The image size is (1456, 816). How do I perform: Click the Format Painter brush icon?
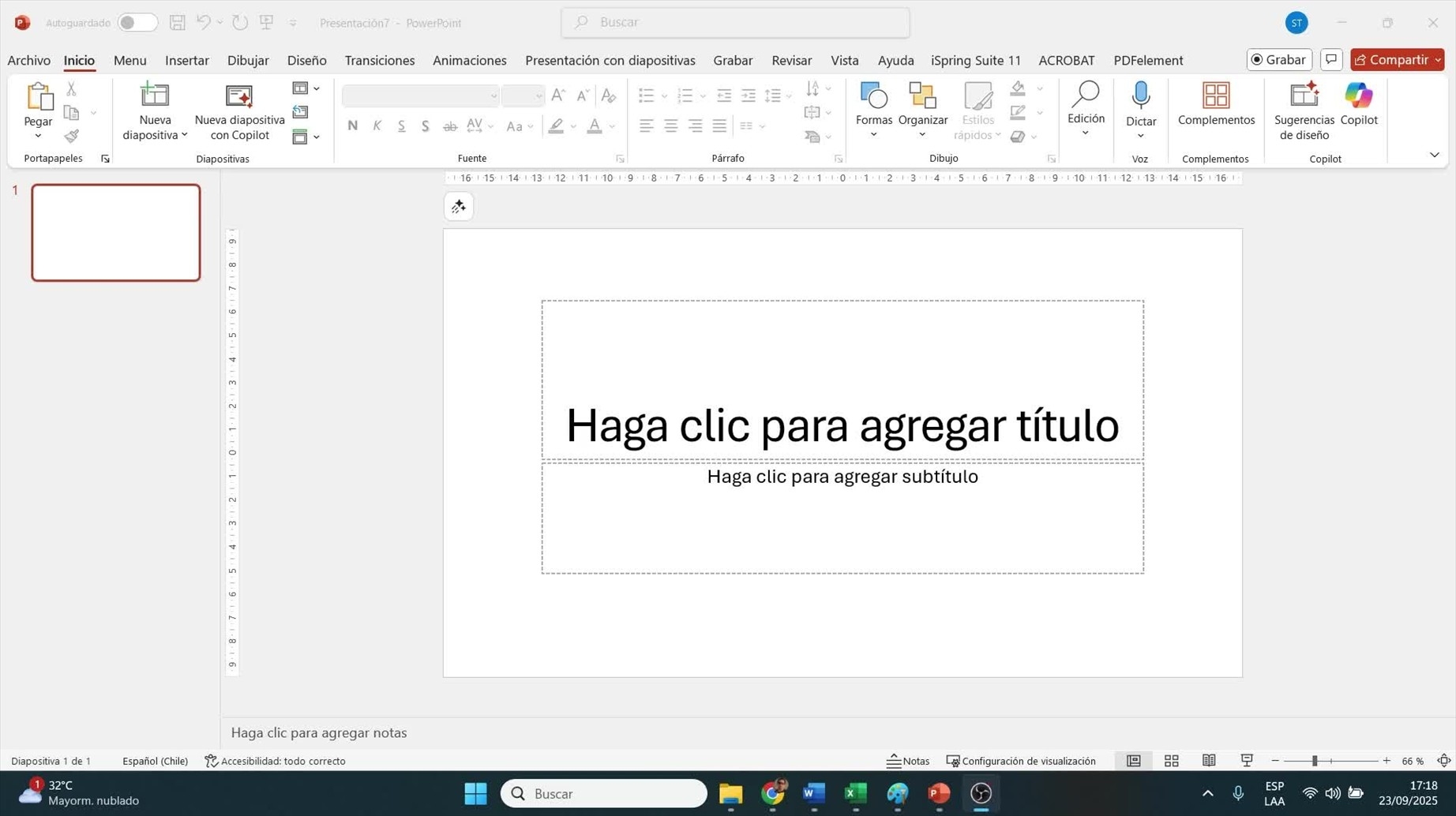point(72,137)
